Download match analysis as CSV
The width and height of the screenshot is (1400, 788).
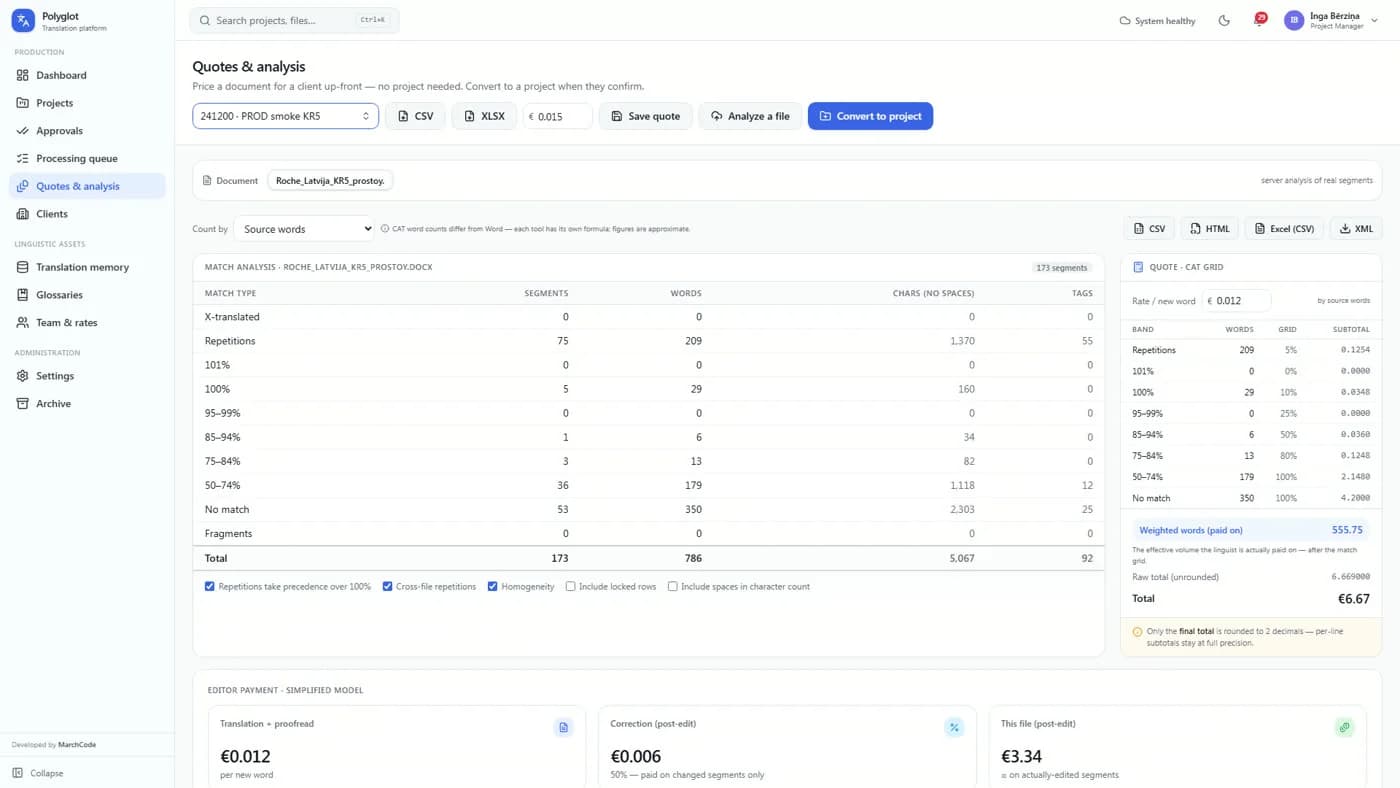coord(1149,229)
